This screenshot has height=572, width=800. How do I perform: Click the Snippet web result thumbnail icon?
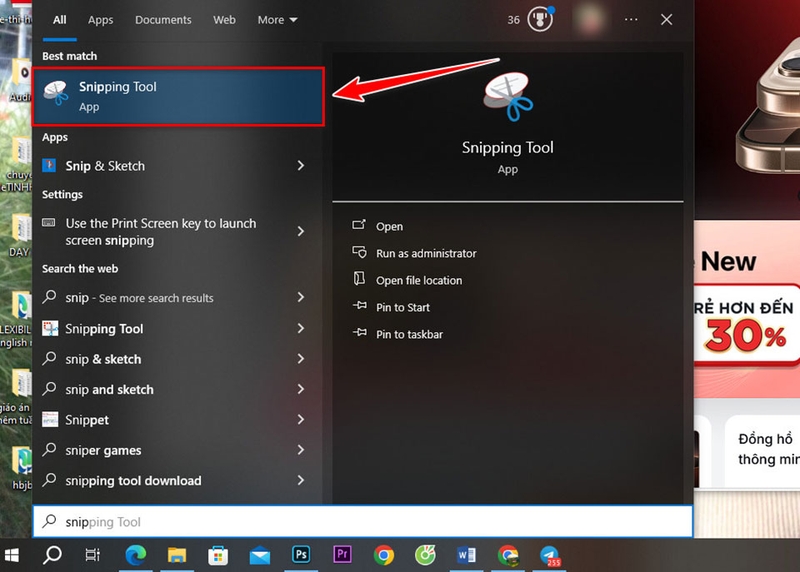[x=50, y=419]
